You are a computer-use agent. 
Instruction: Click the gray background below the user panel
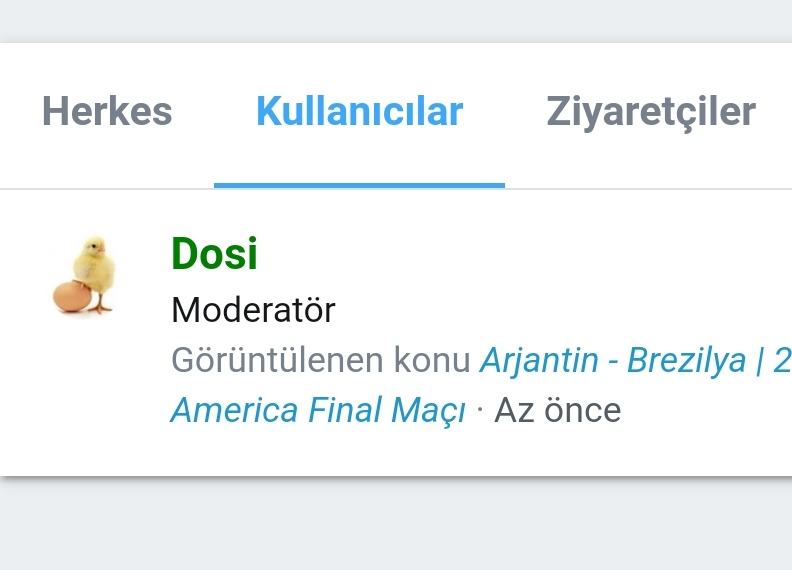coord(396,525)
